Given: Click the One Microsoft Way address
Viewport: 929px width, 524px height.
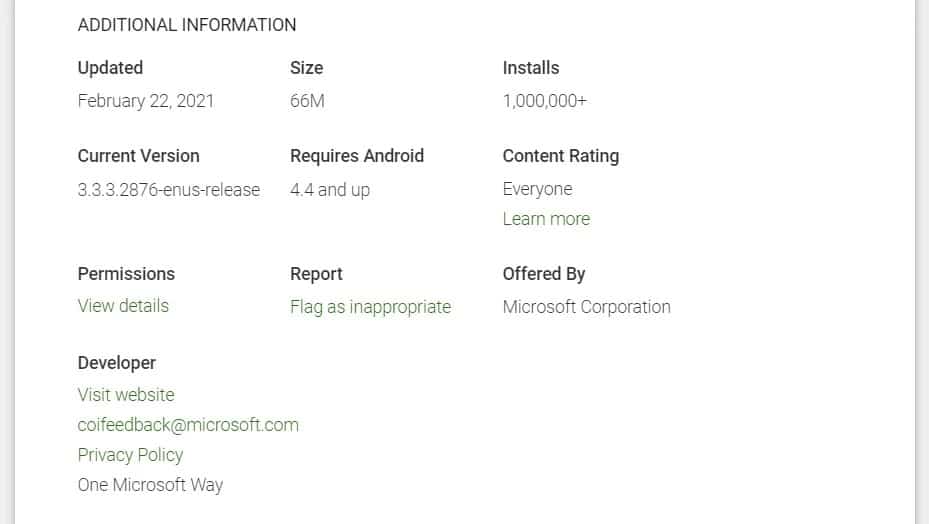Looking at the screenshot, I should (x=150, y=485).
